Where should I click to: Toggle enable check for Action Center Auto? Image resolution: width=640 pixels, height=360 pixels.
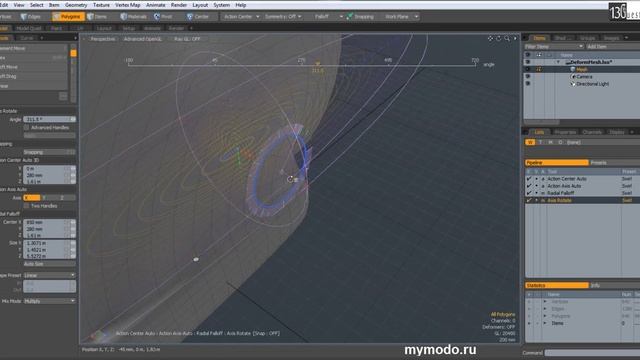(529, 179)
